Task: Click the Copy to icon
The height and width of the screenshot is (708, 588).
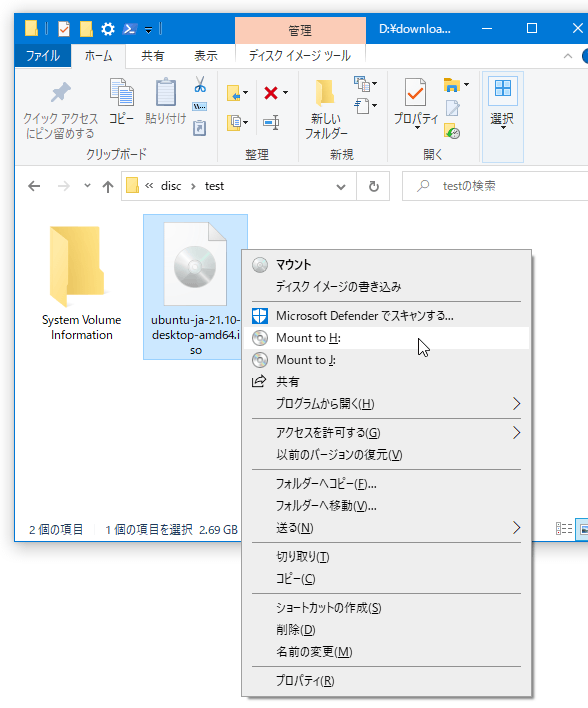Action: pyautogui.click(x=233, y=122)
